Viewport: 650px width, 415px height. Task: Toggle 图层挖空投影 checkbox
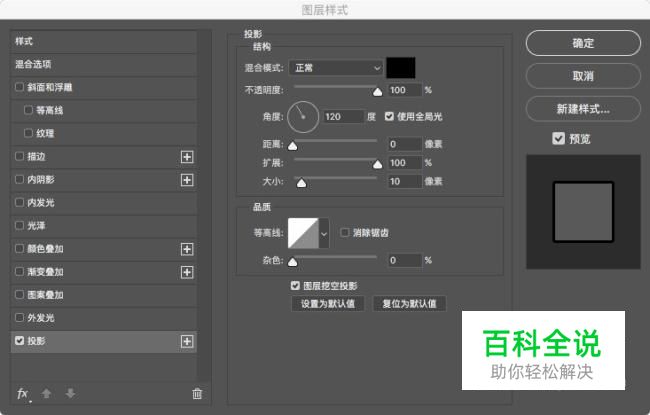(295, 286)
